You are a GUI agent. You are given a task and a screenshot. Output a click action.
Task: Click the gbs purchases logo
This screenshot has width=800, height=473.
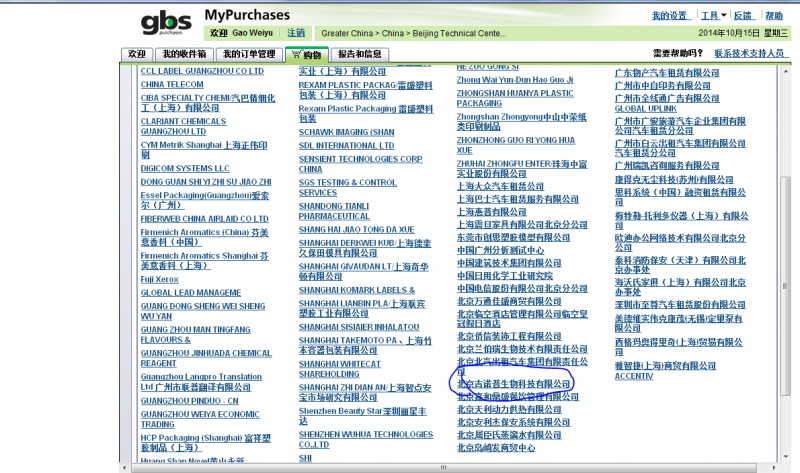click(x=166, y=23)
